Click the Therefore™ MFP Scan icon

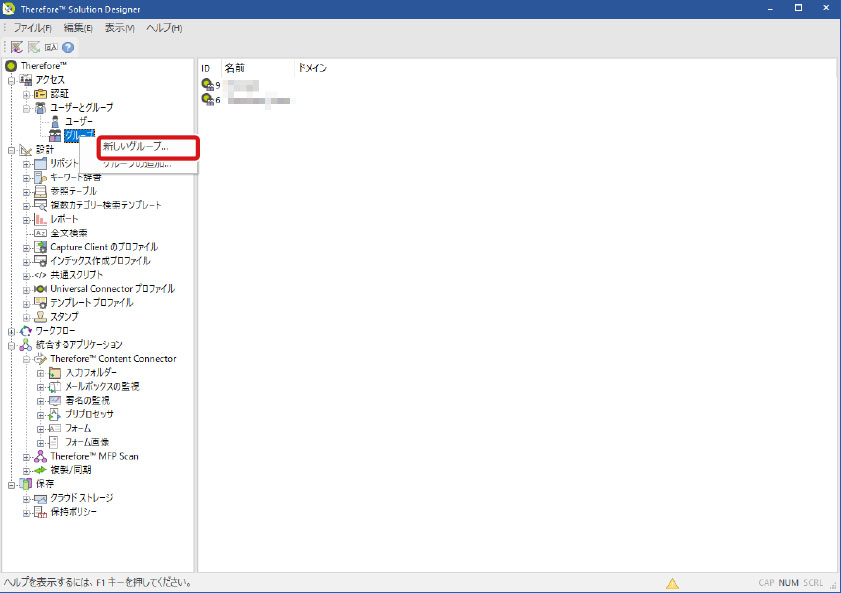pos(41,456)
